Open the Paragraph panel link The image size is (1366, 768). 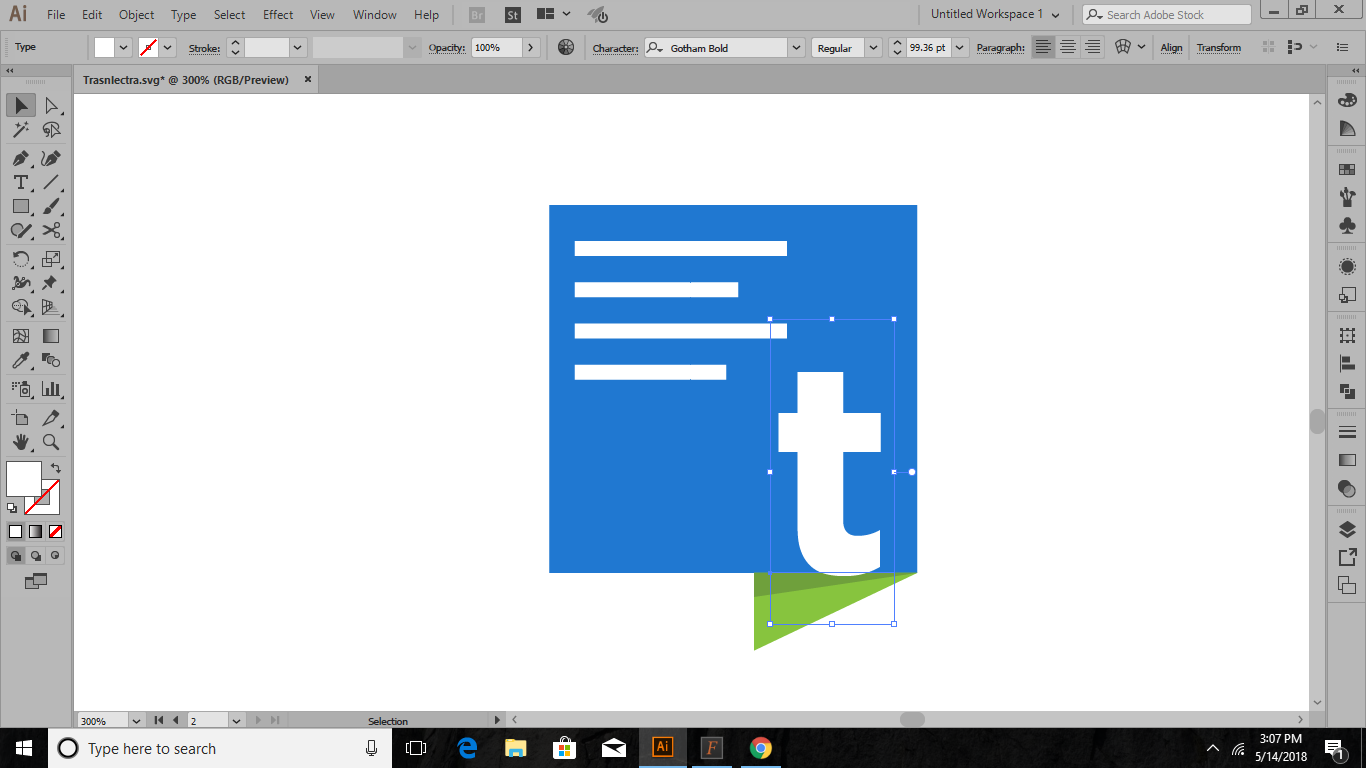[1000, 48]
